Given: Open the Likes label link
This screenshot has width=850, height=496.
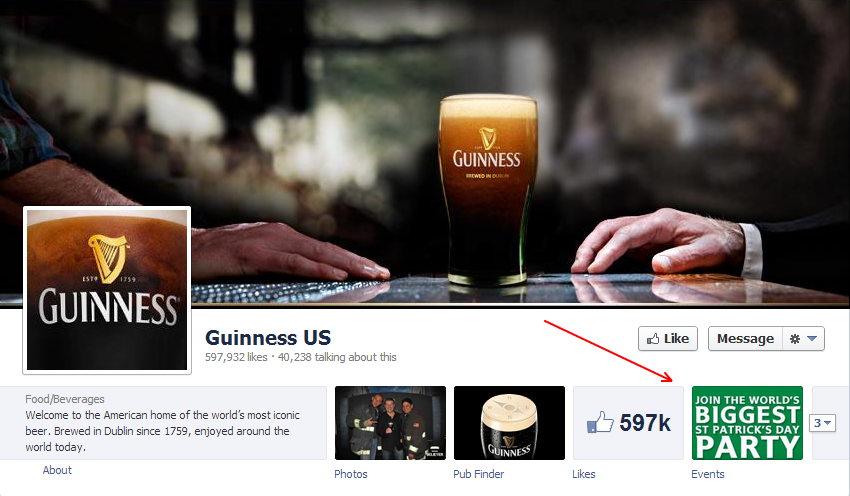Looking at the screenshot, I should (584, 474).
